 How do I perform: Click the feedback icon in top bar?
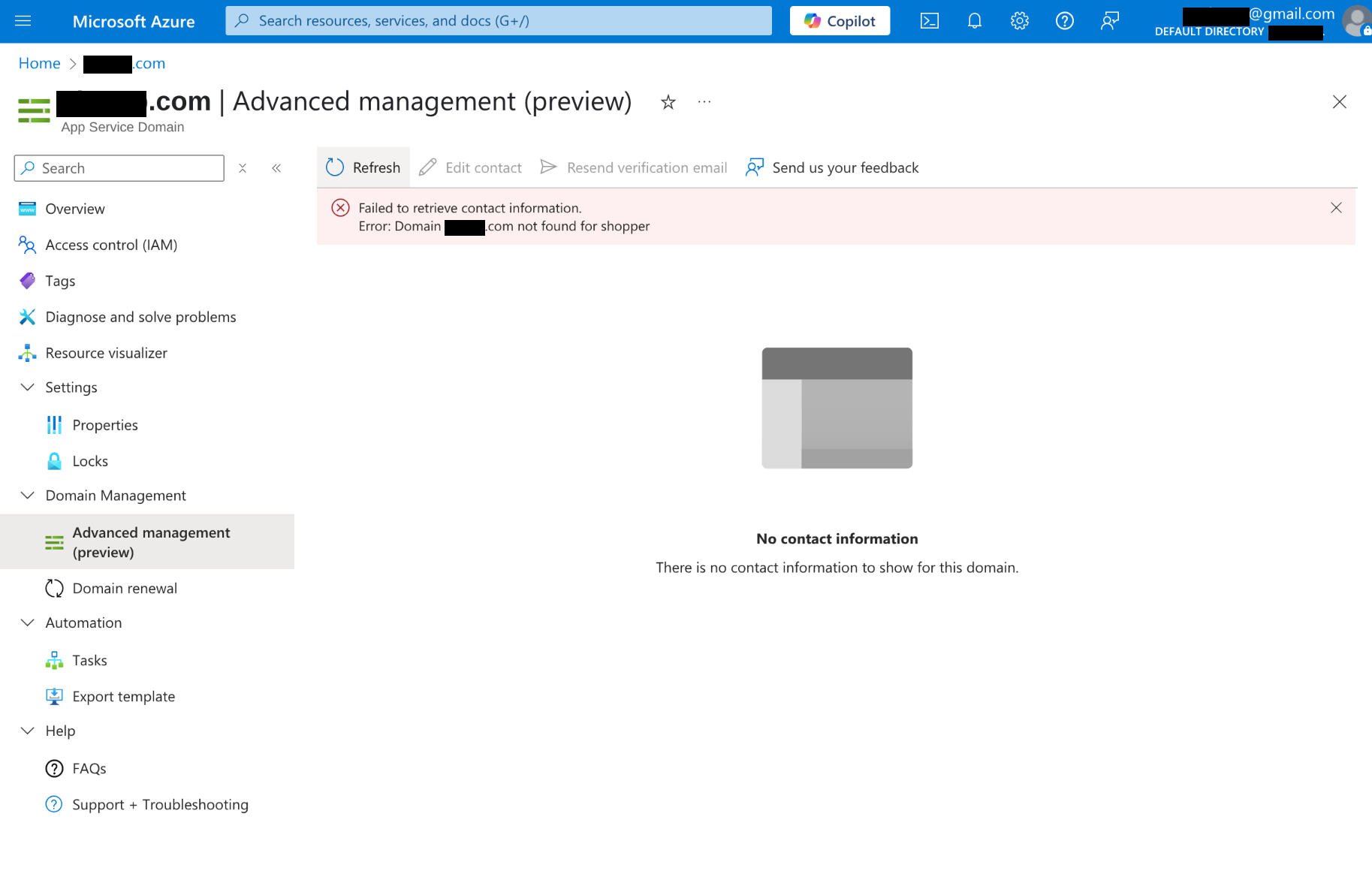(x=1110, y=21)
